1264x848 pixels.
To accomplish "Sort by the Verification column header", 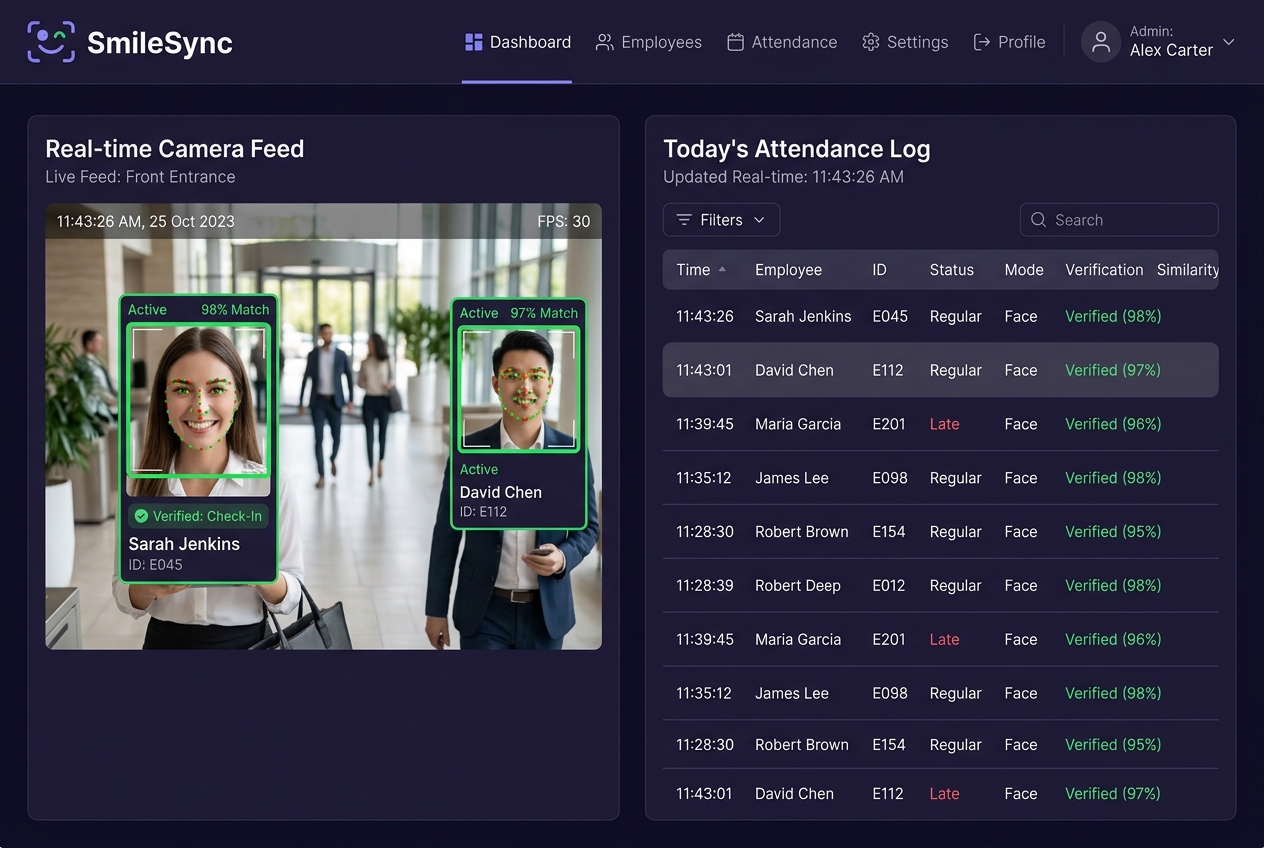I will 1104,270.
